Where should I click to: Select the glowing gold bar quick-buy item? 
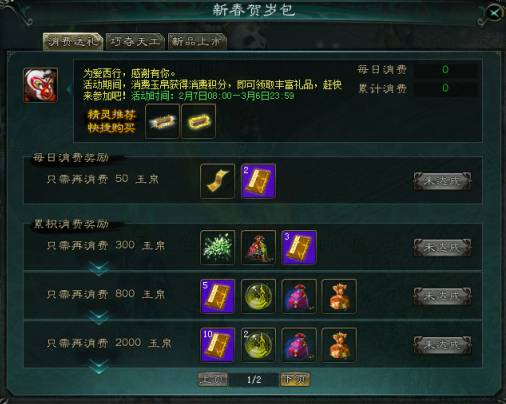click(x=199, y=121)
